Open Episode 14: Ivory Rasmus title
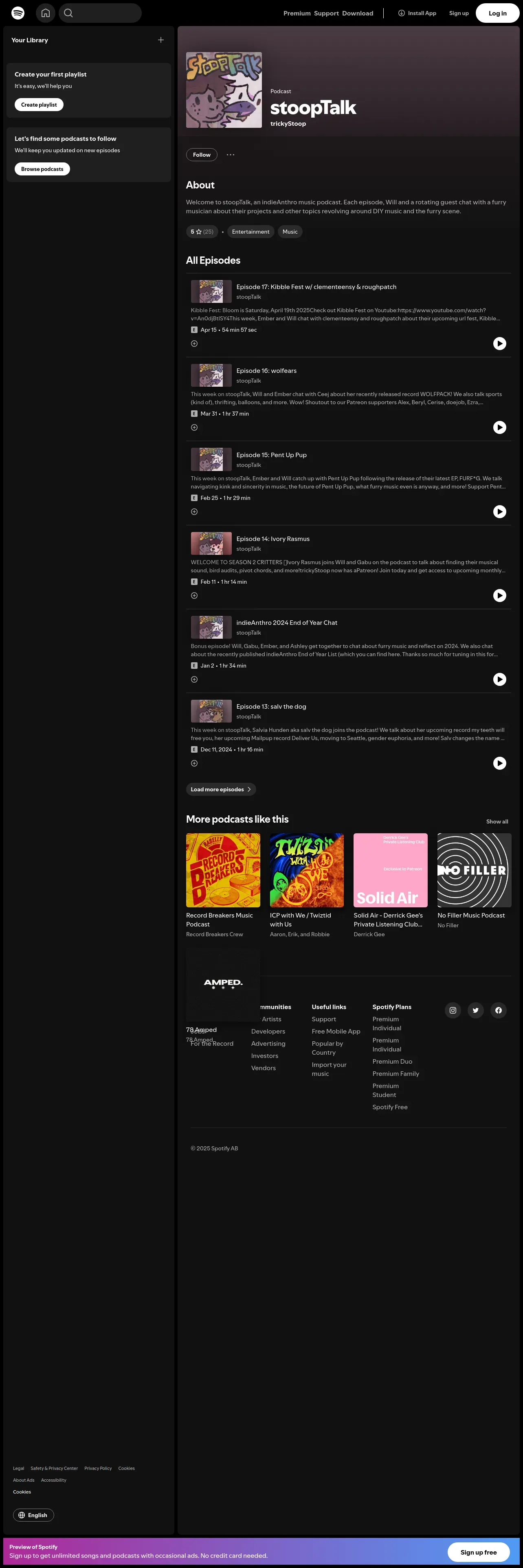 (273, 539)
